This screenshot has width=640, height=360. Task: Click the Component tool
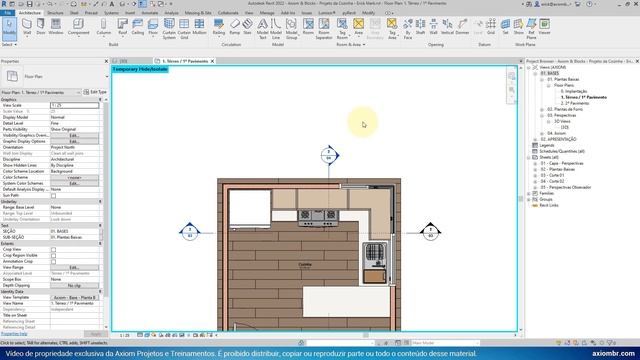(78, 27)
